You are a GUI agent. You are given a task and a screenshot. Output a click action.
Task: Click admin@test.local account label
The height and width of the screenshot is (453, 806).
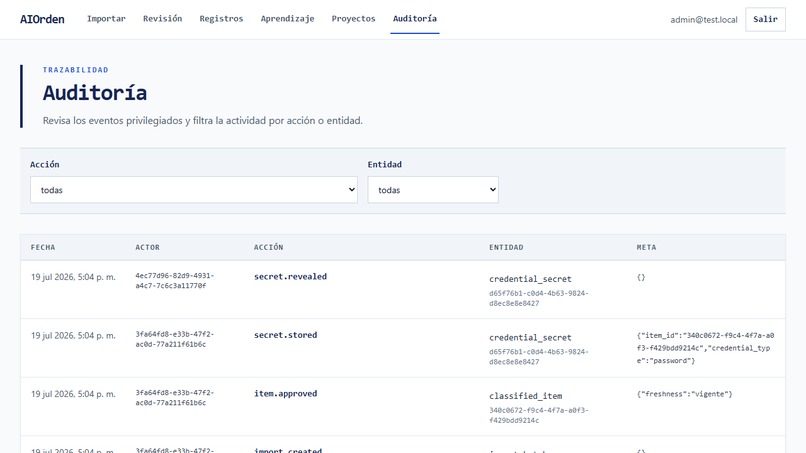(x=704, y=20)
